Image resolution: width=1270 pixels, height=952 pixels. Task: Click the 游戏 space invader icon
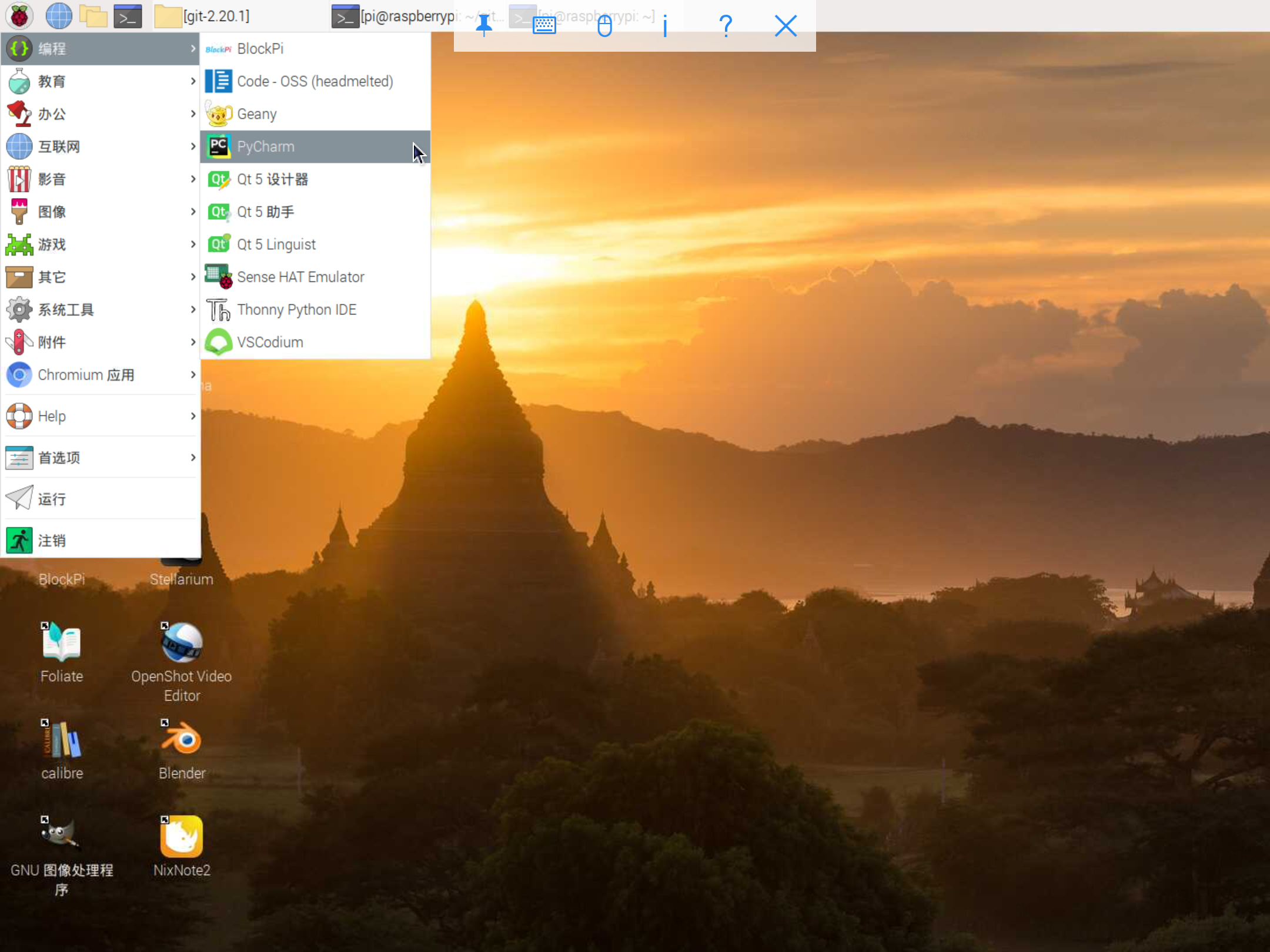[19, 244]
